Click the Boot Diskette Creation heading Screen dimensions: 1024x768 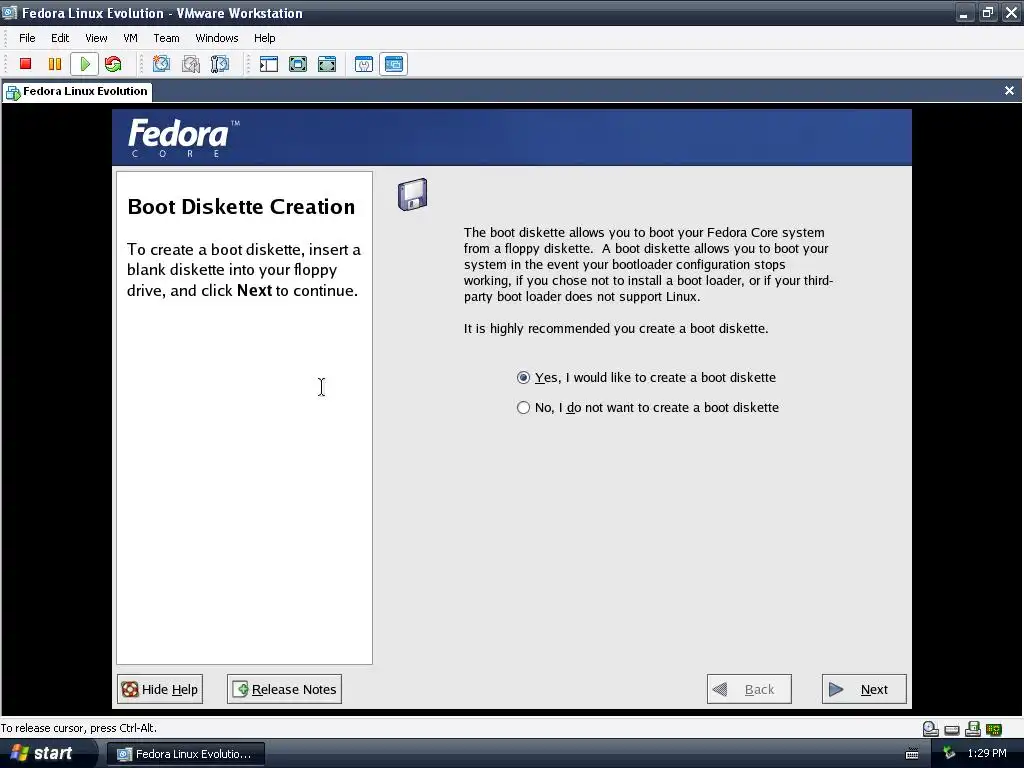[x=241, y=206]
